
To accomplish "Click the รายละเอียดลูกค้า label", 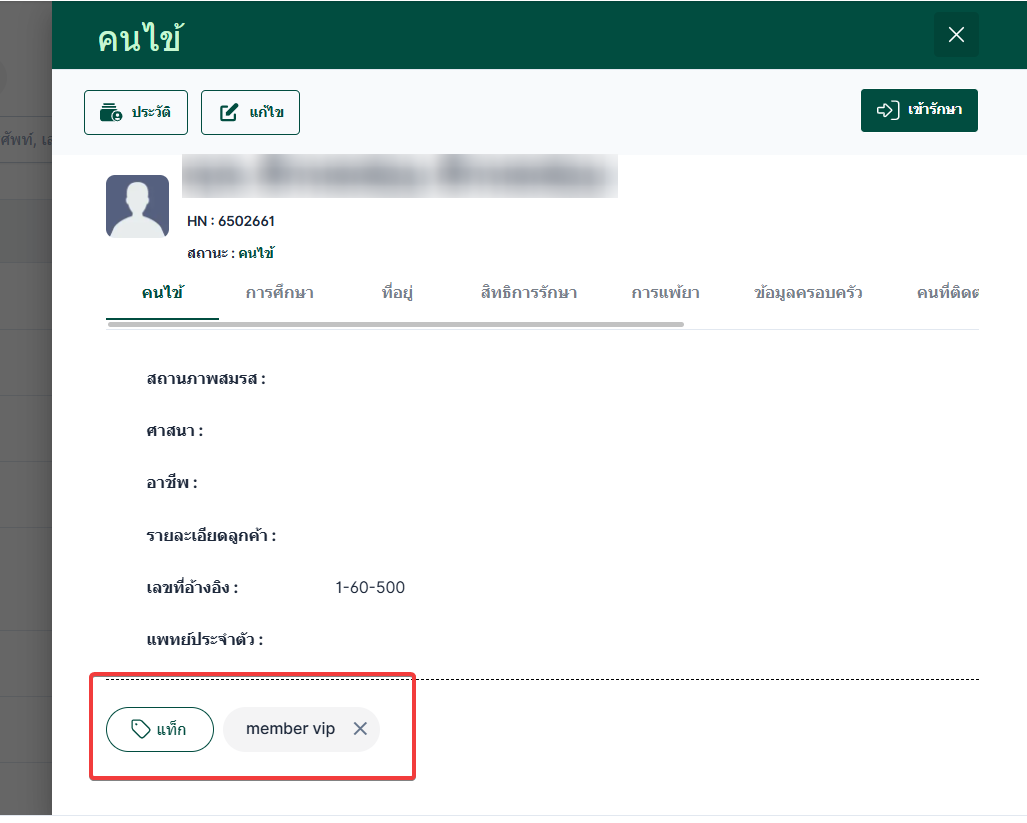I will pyautogui.click(x=211, y=536).
